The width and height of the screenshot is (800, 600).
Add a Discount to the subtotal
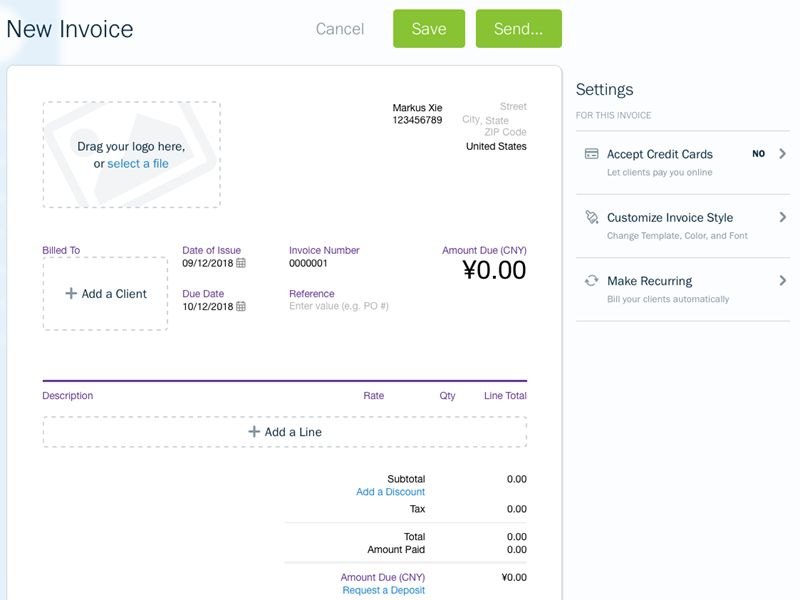tap(390, 492)
